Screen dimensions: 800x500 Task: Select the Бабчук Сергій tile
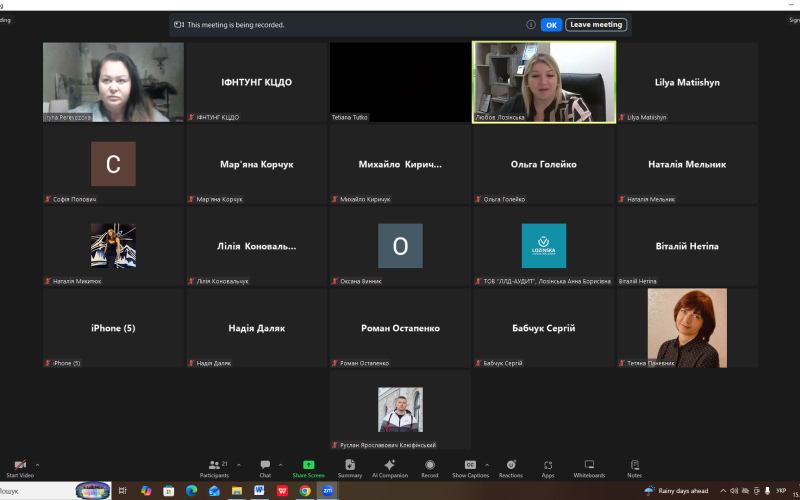tap(544, 328)
